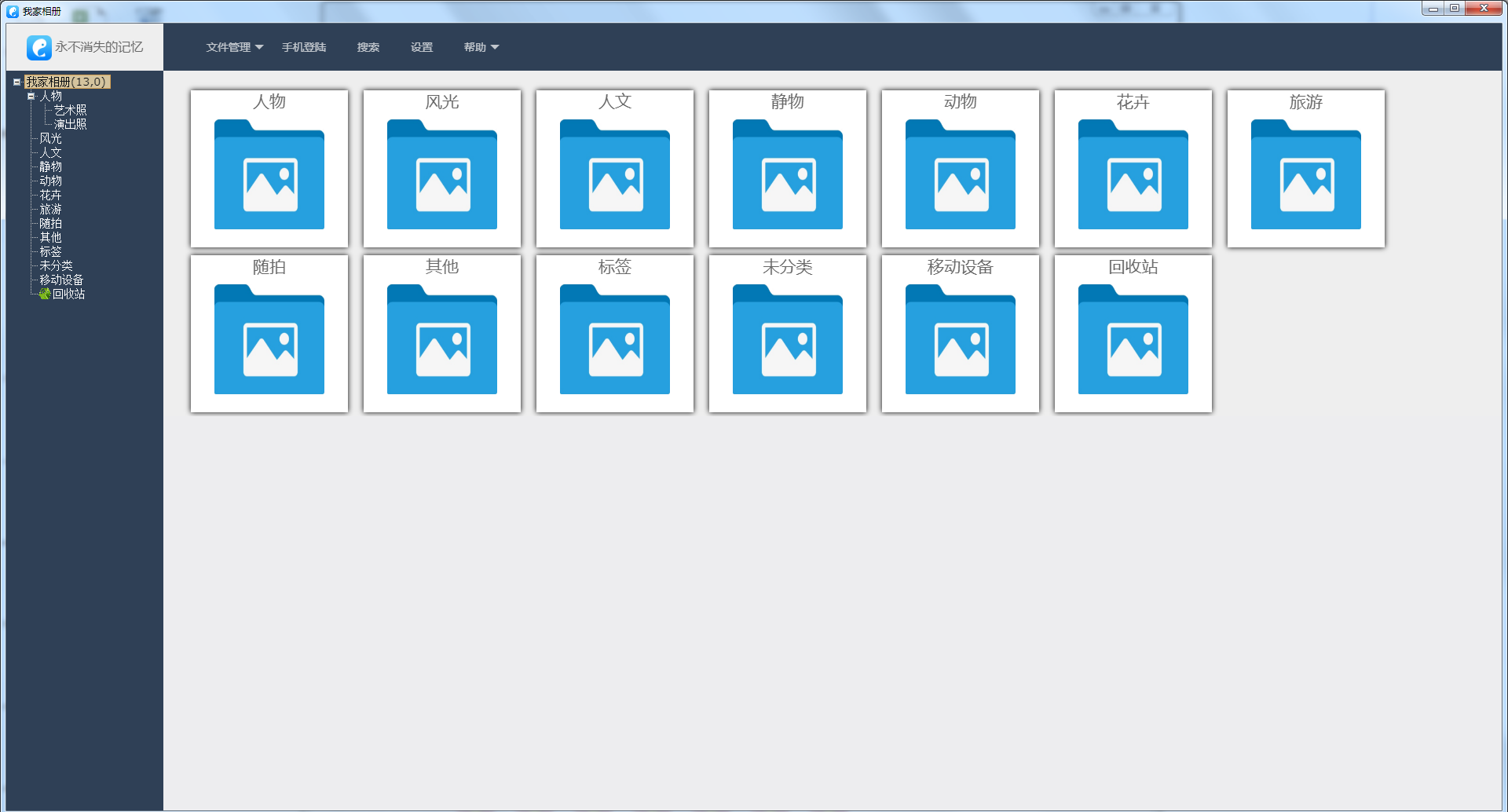Open the 移动设备 folder icon
Image resolution: width=1508 pixels, height=812 pixels.
961,339
